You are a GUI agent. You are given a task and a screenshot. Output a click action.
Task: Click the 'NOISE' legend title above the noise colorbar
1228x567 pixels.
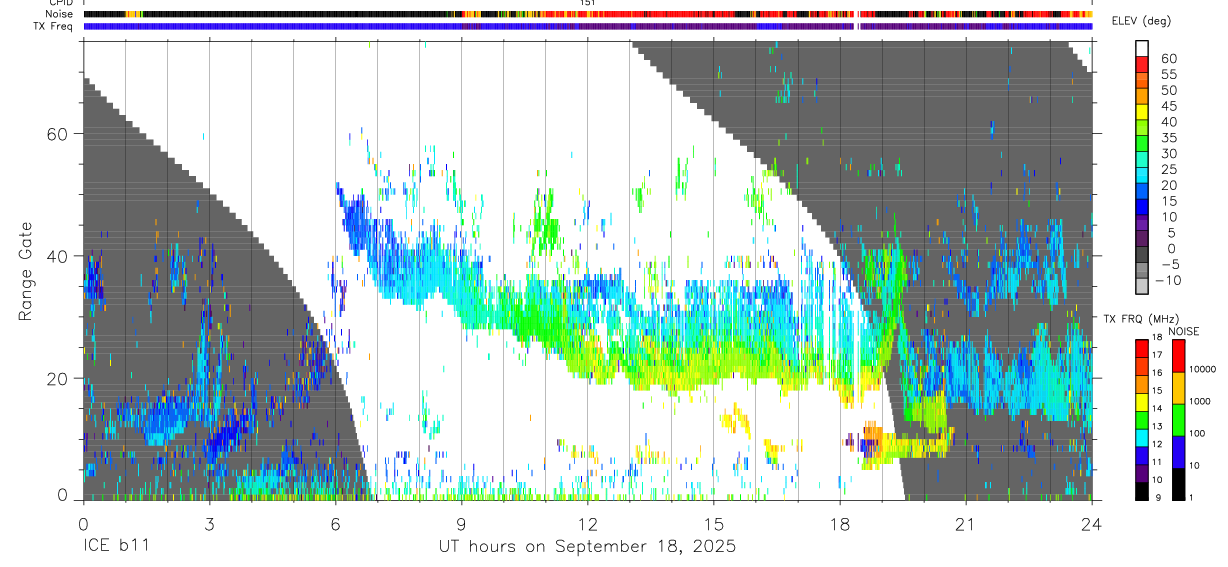(x=1183, y=331)
